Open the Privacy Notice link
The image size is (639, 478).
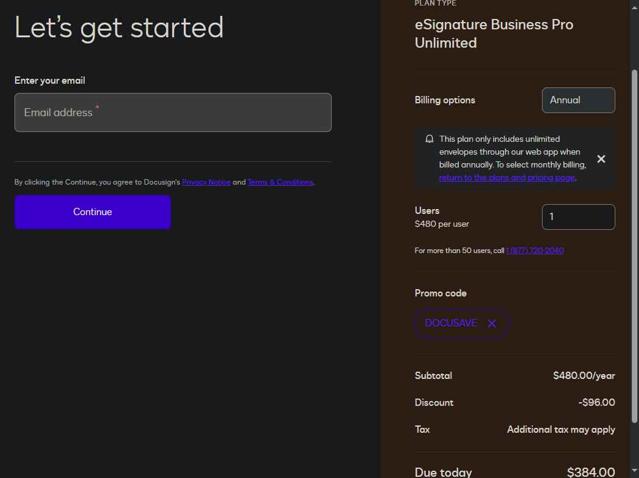coord(206,183)
